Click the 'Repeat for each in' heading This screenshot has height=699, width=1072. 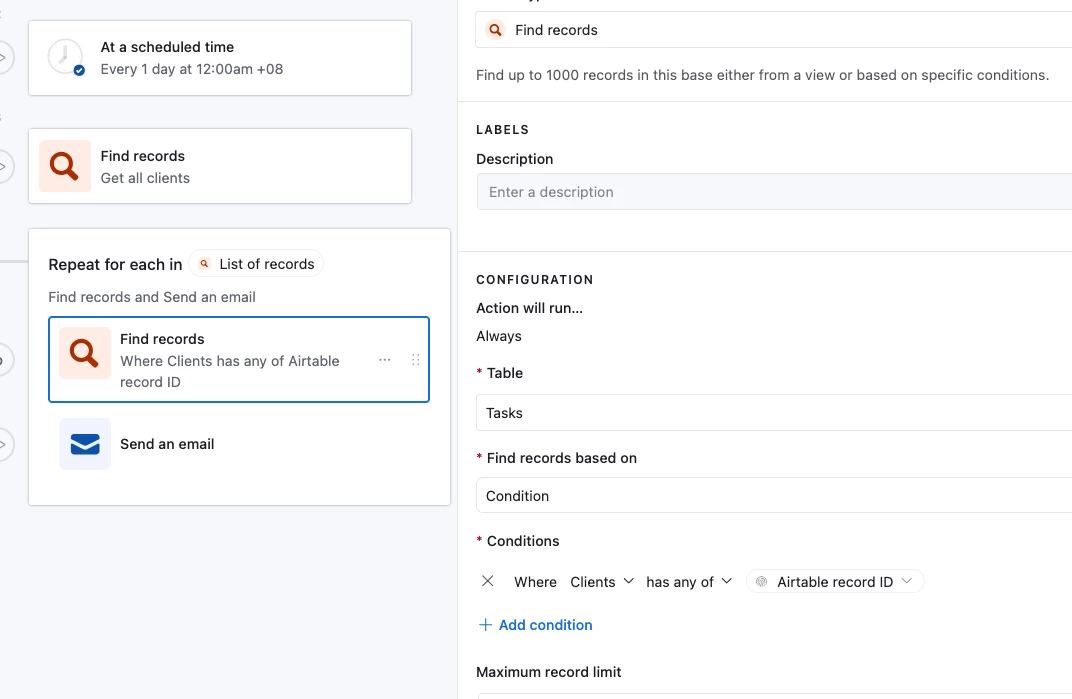click(115, 265)
